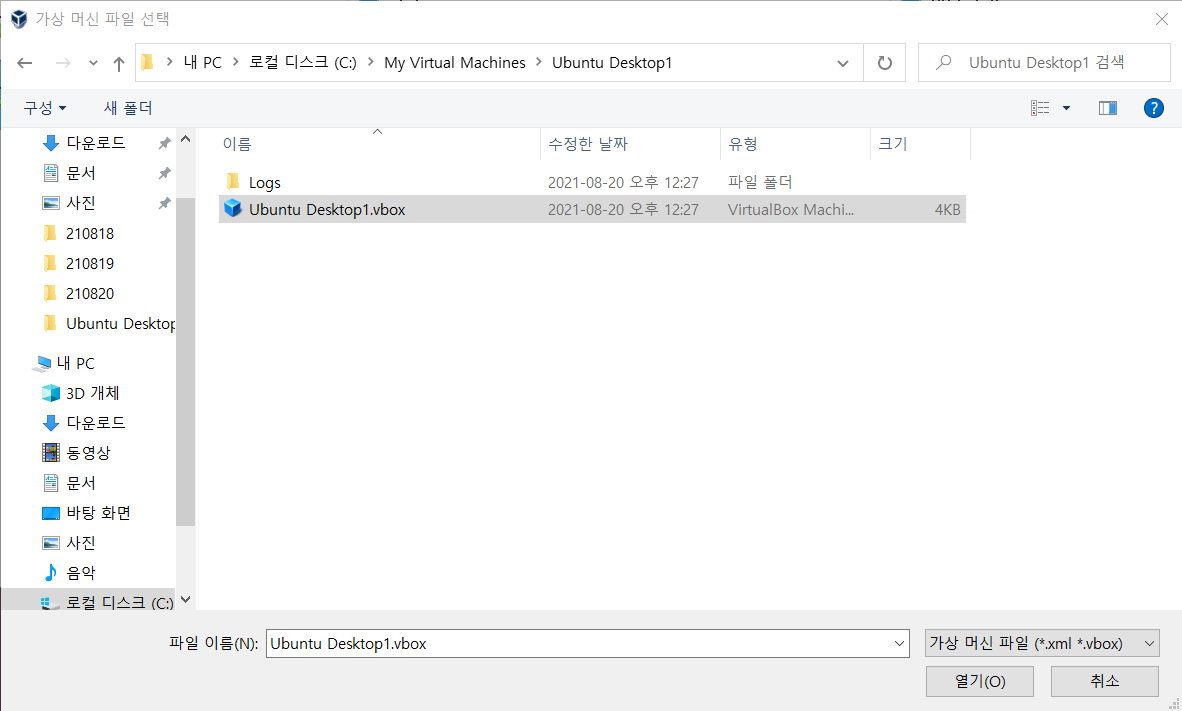Screen dimensions: 1182x711
Task: Expand chevron after 내 PC breadcrumb
Action: point(236,63)
